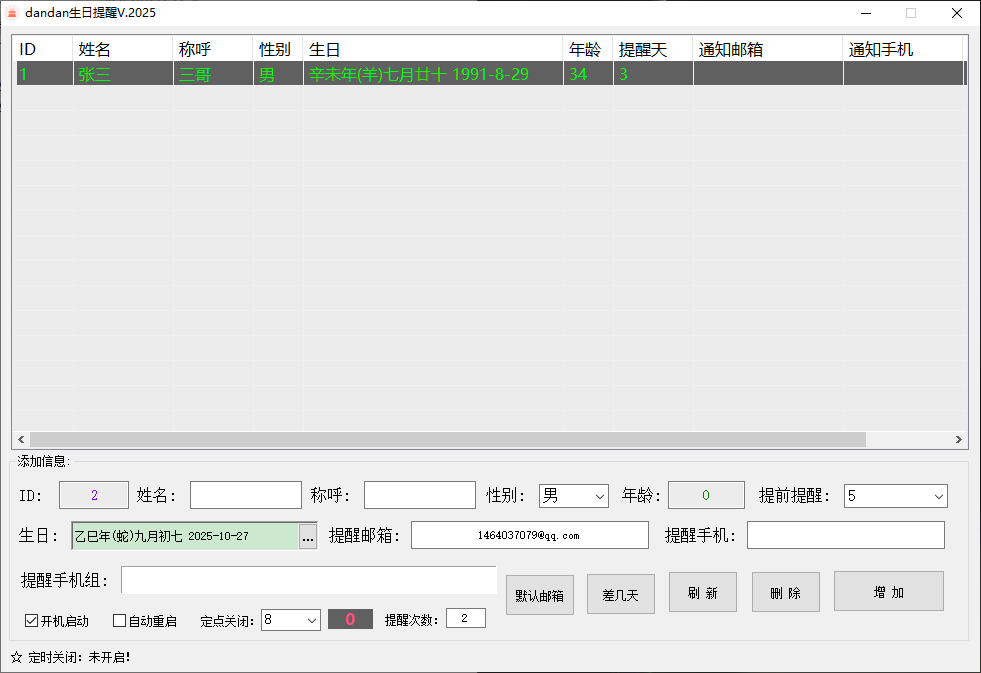Click the 默认邮箱 button
The image size is (981, 673).
[539, 595]
